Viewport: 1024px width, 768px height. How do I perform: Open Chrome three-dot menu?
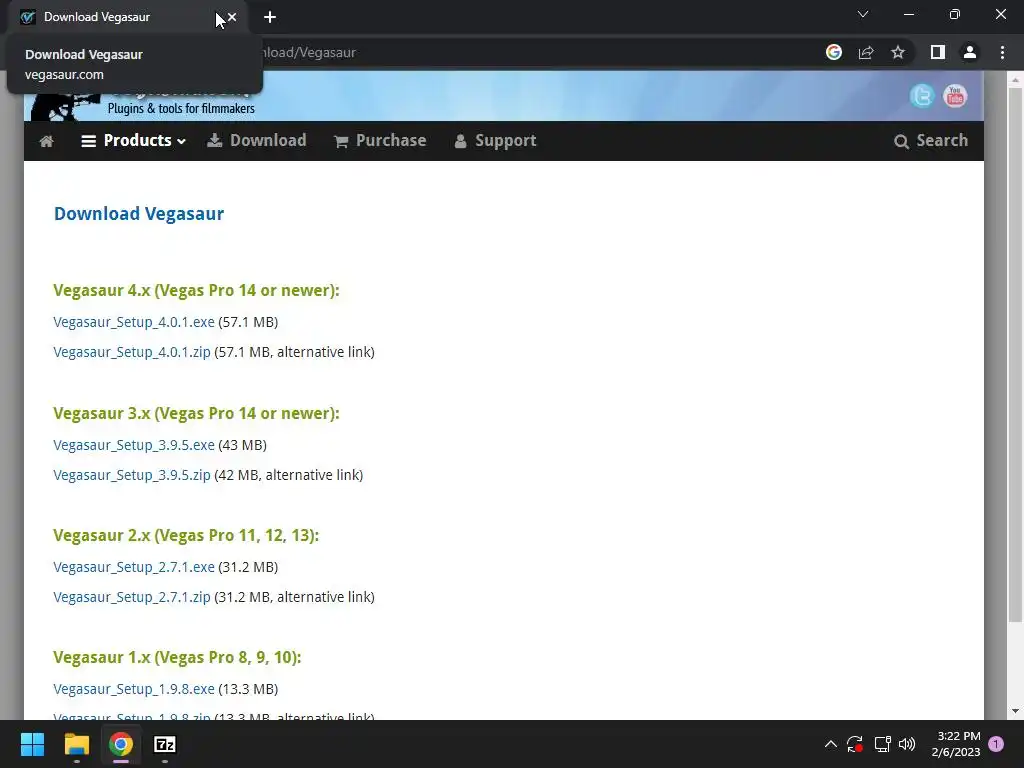(x=1002, y=52)
